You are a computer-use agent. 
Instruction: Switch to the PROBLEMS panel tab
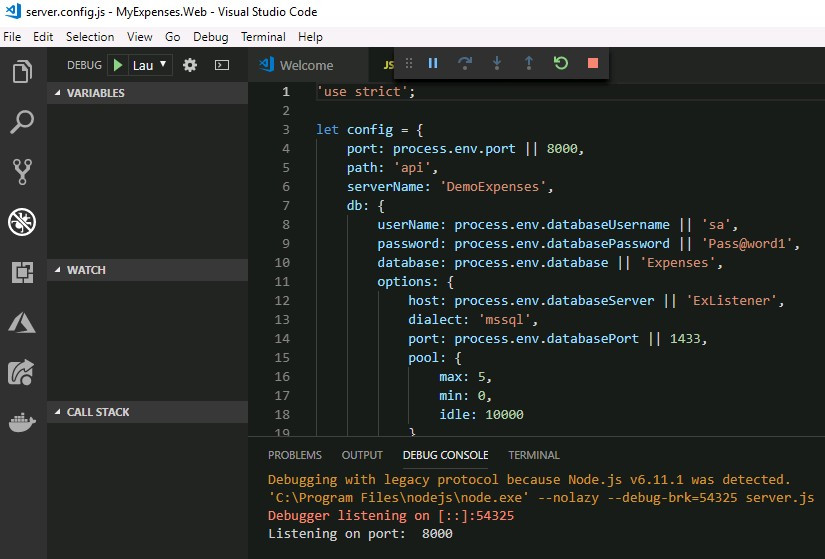pyautogui.click(x=295, y=455)
